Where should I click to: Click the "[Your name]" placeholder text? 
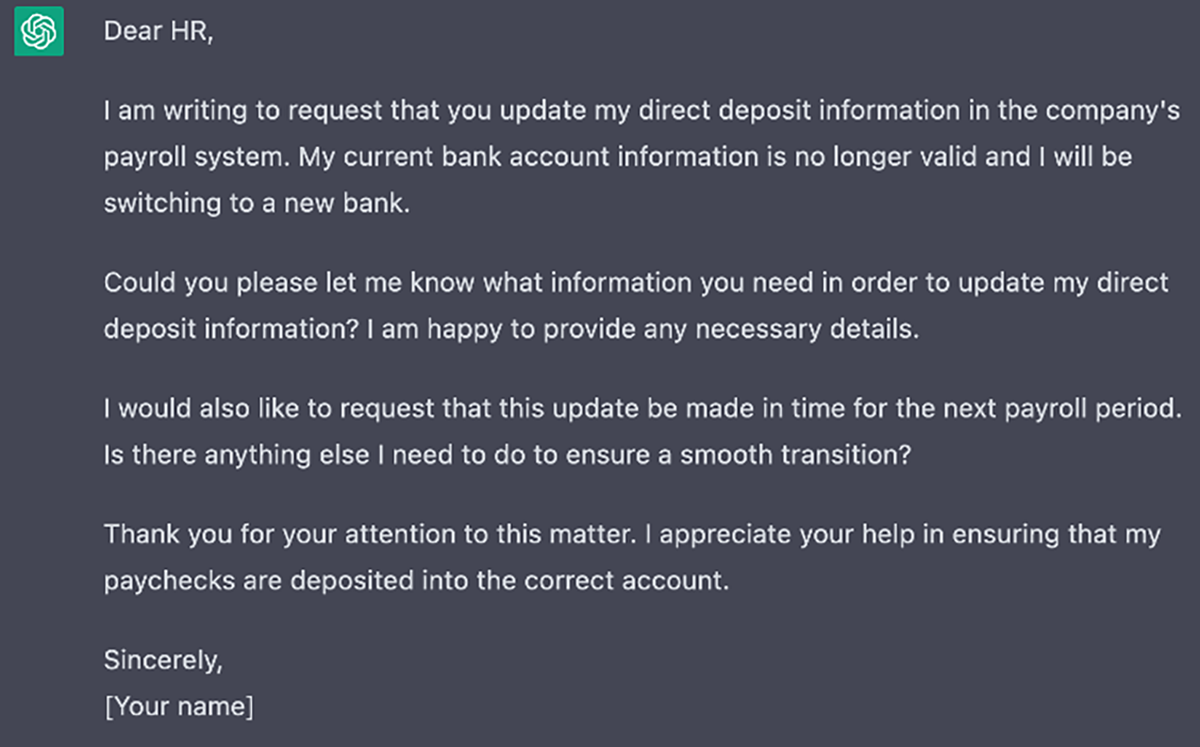[x=179, y=707]
